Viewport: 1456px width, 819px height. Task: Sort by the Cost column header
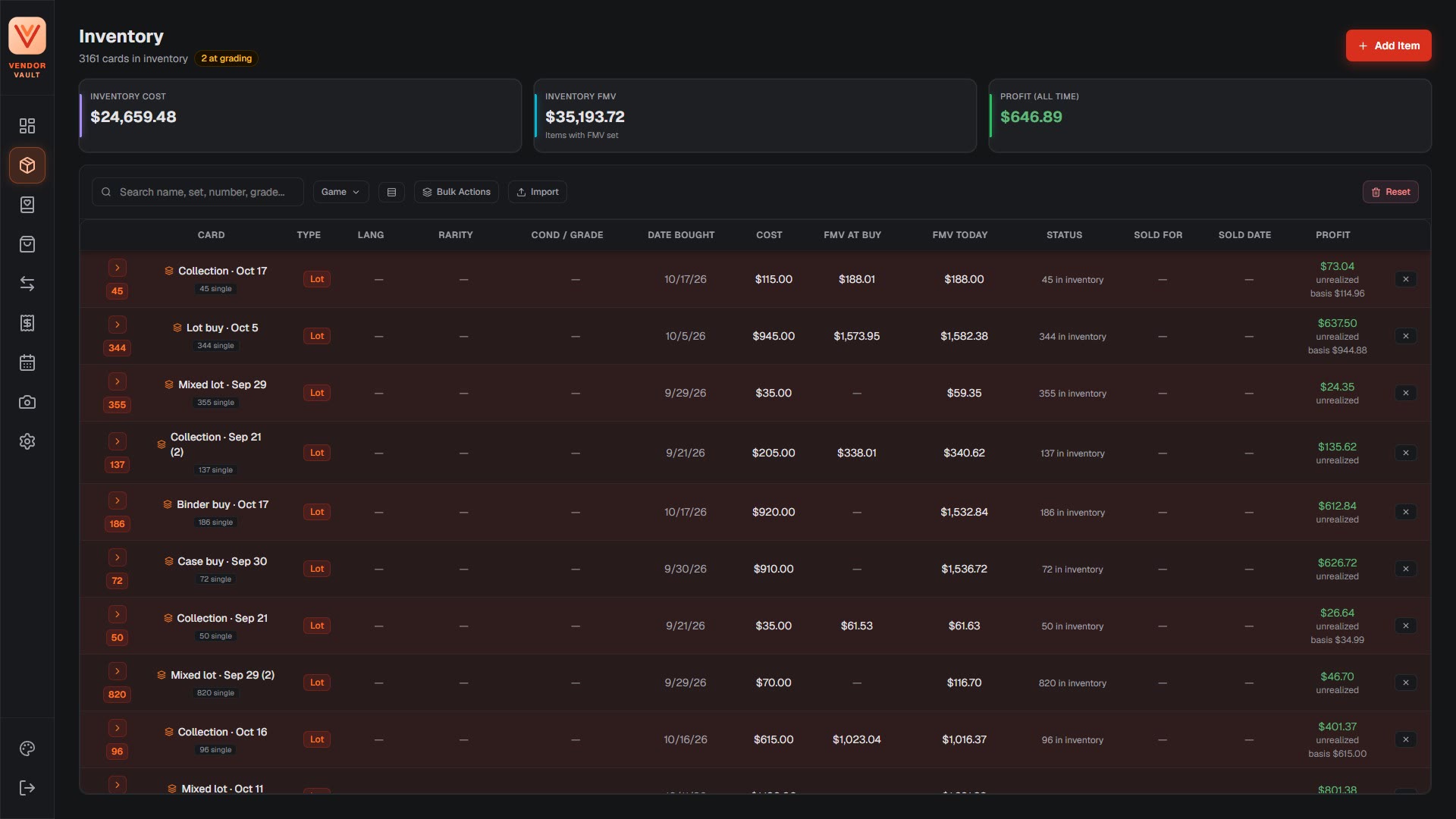tap(769, 235)
